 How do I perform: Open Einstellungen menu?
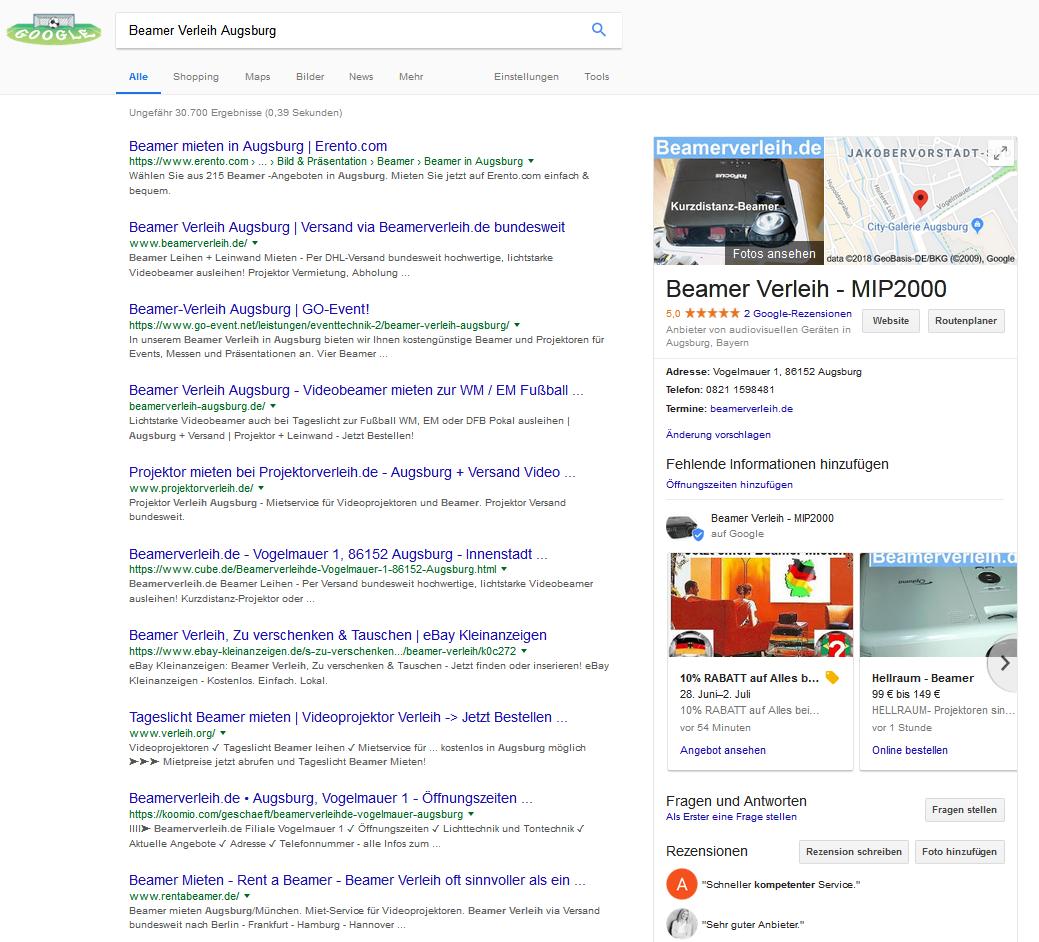[526, 77]
